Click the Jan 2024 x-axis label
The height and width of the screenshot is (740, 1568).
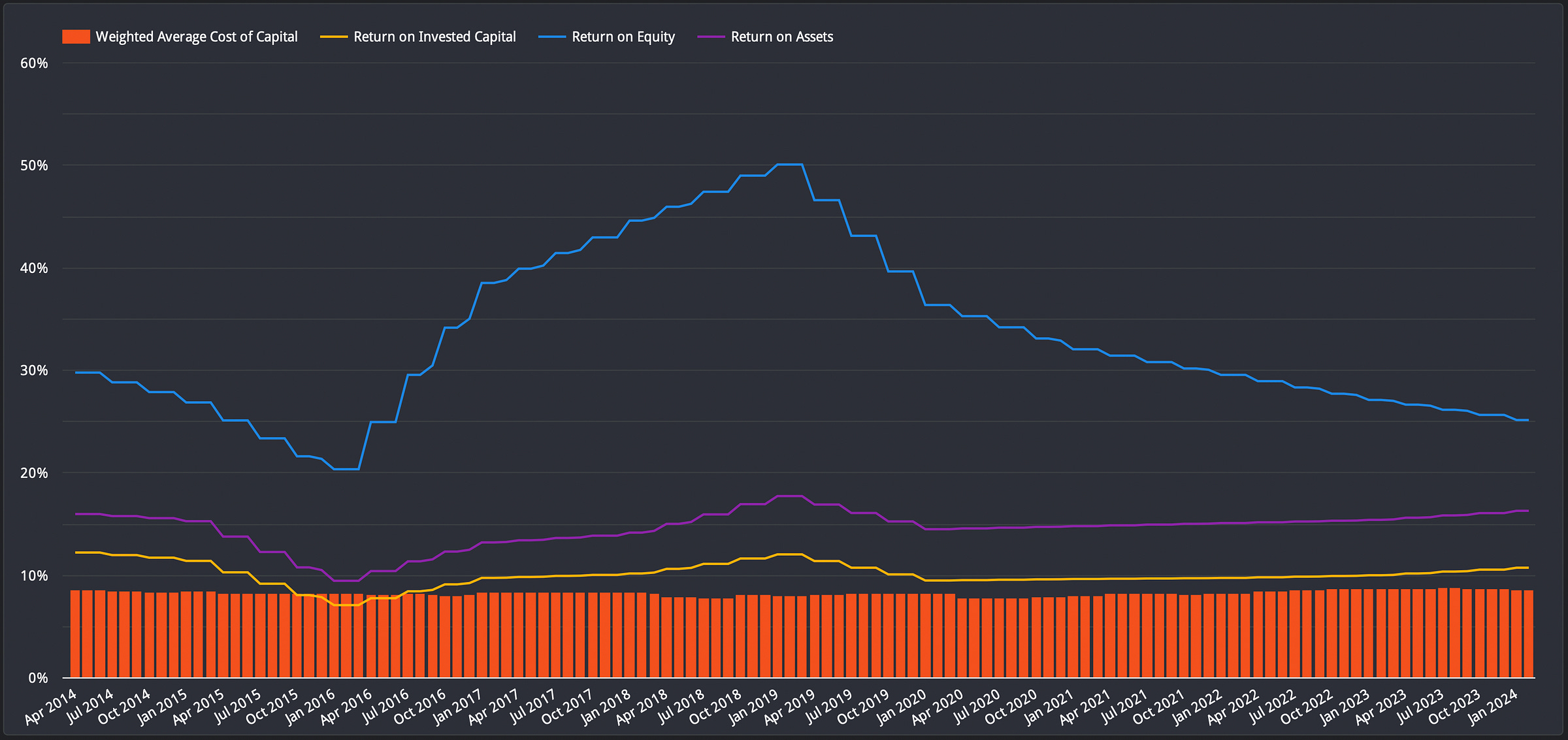pyautogui.click(x=1493, y=707)
